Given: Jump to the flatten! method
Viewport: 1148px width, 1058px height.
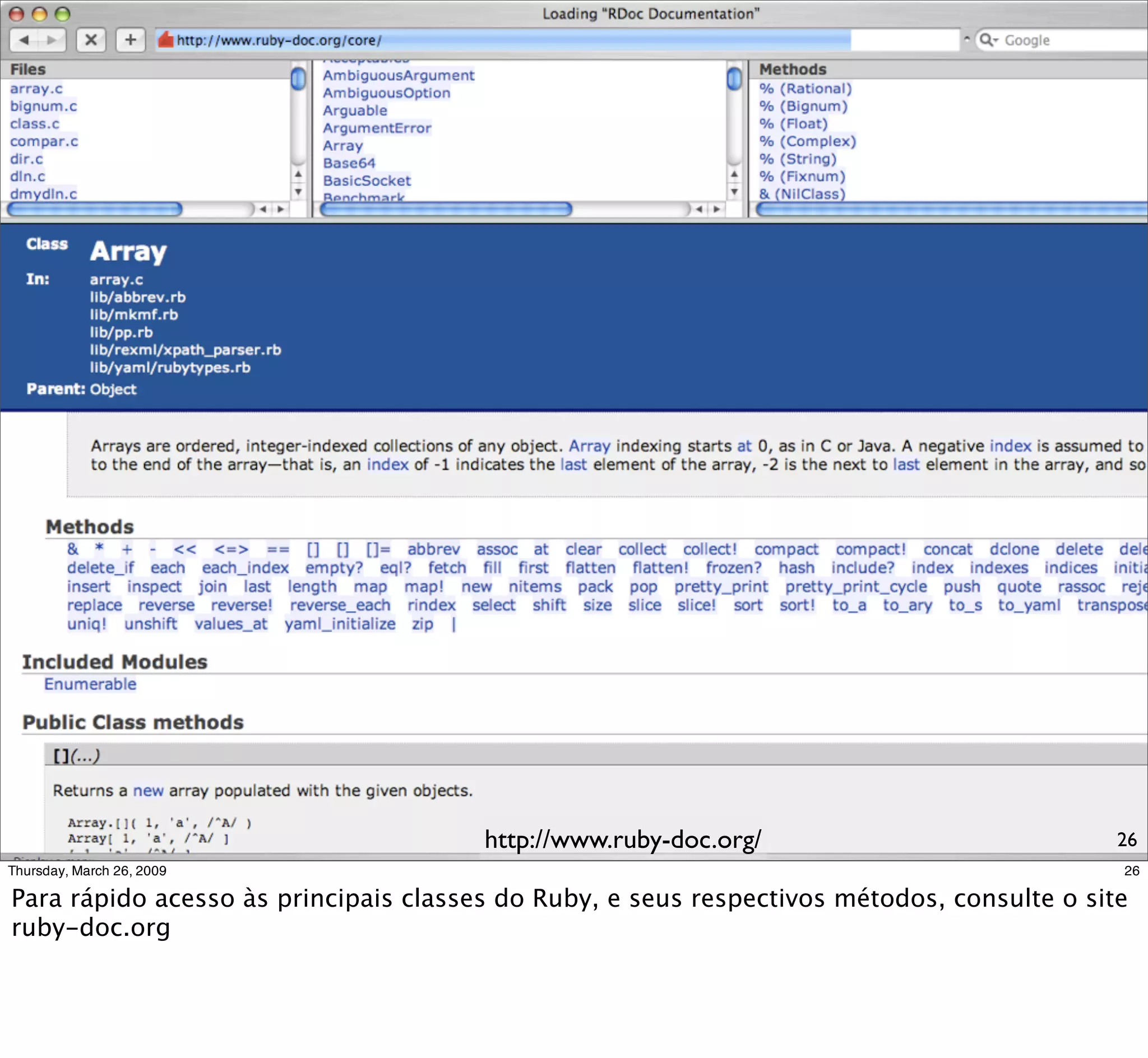Looking at the screenshot, I should 660,568.
